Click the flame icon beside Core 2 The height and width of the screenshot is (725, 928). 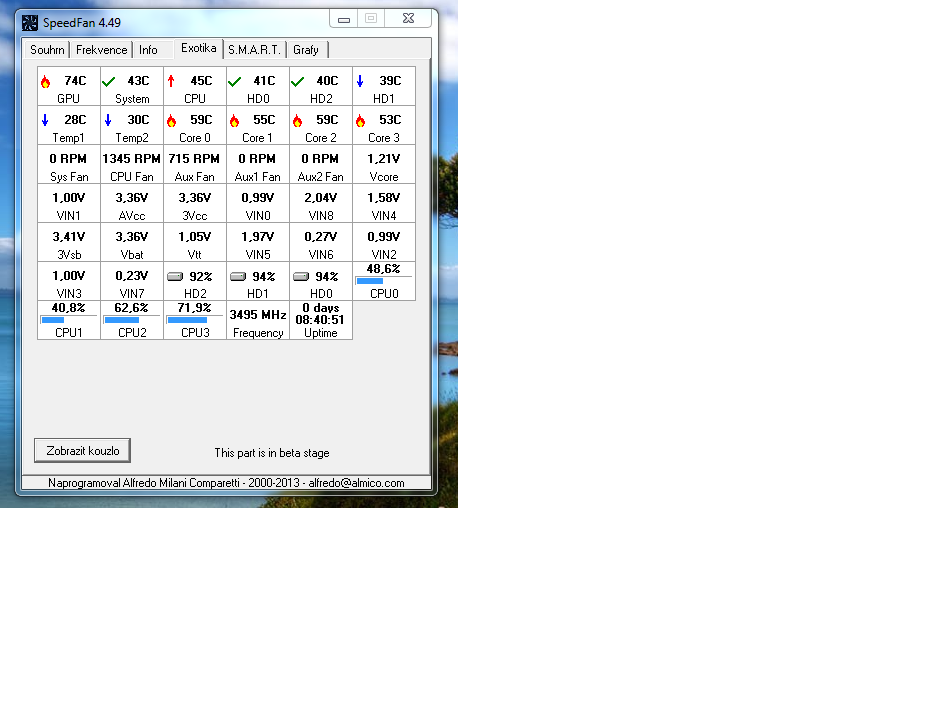point(298,121)
